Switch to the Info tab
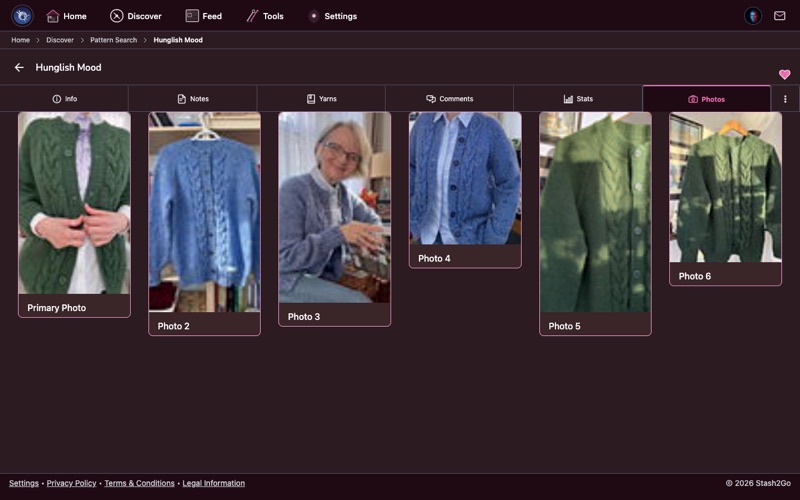Image resolution: width=800 pixels, height=500 pixels. click(x=64, y=99)
